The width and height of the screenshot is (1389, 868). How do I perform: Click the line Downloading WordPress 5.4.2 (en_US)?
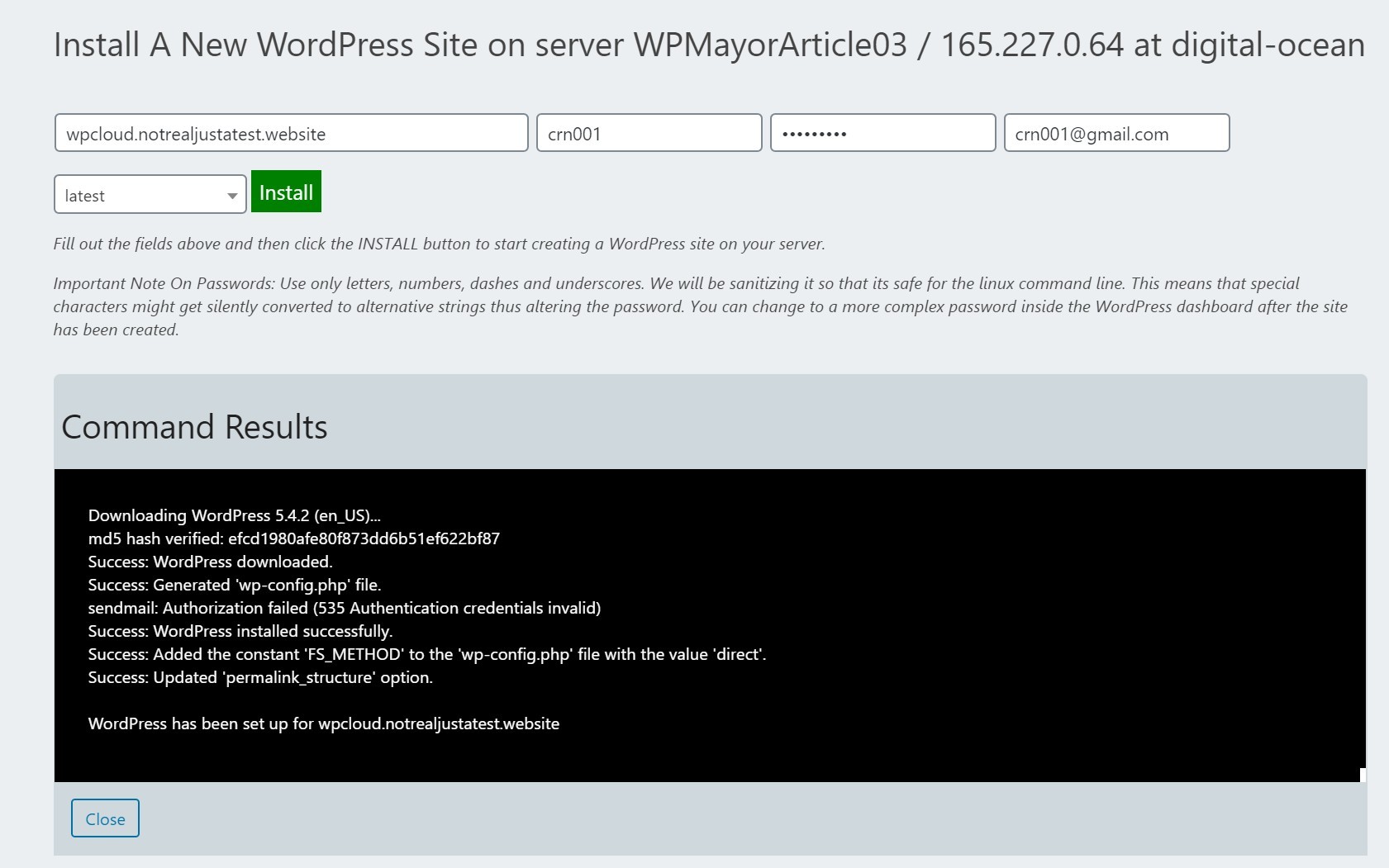pos(235,515)
